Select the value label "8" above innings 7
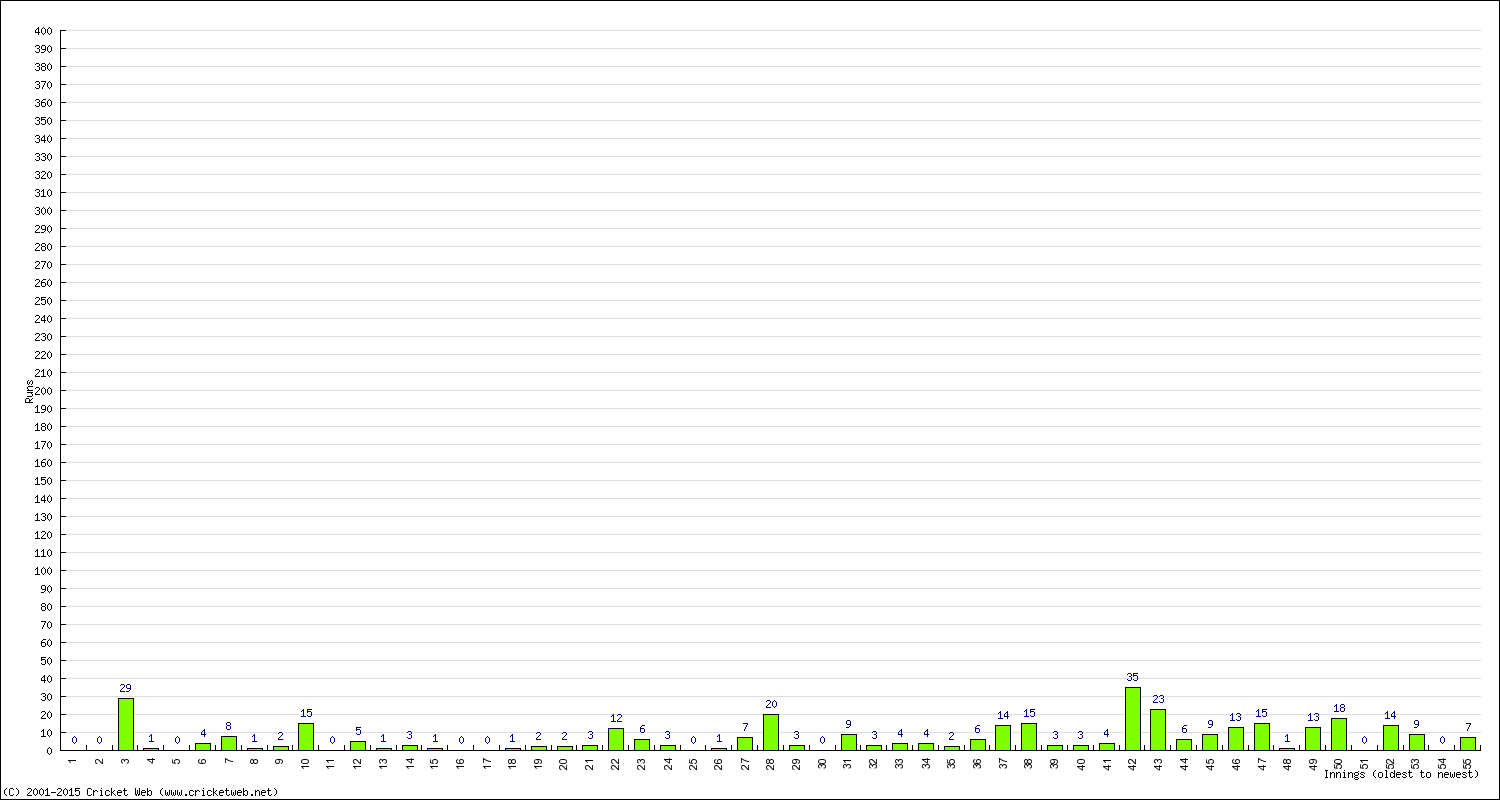The image size is (1500, 800). tap(229, 726)
